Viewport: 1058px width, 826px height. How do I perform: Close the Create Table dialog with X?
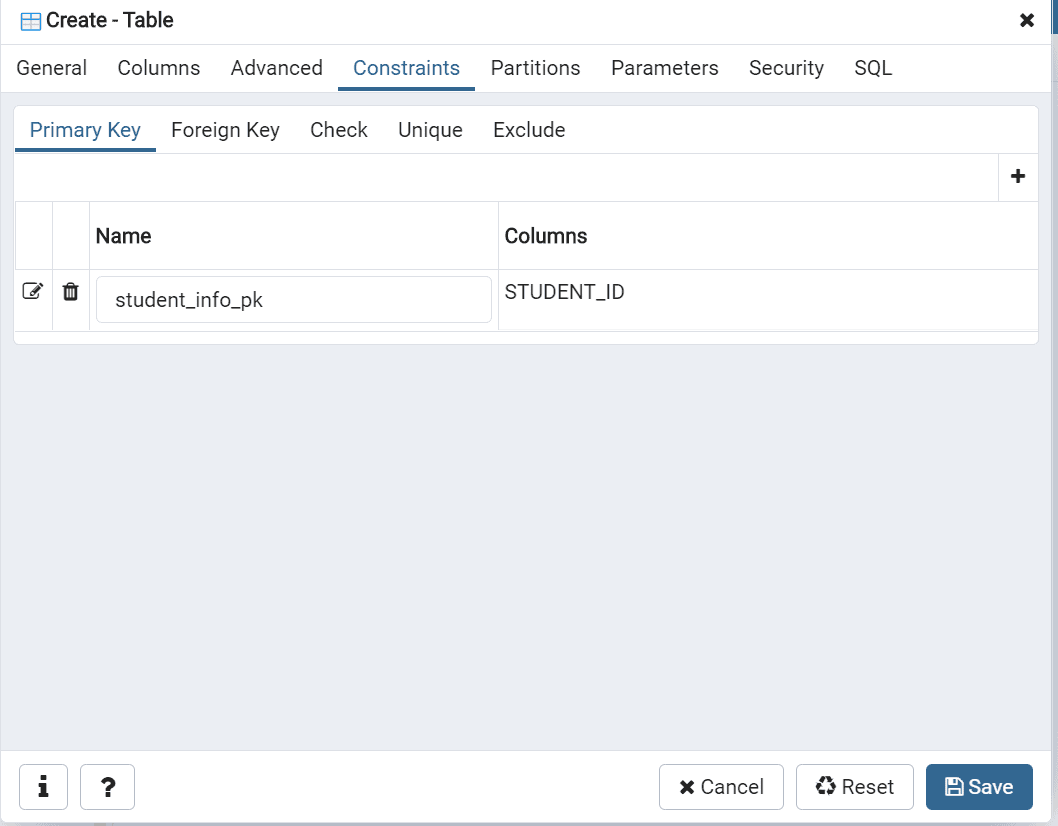1027,20
